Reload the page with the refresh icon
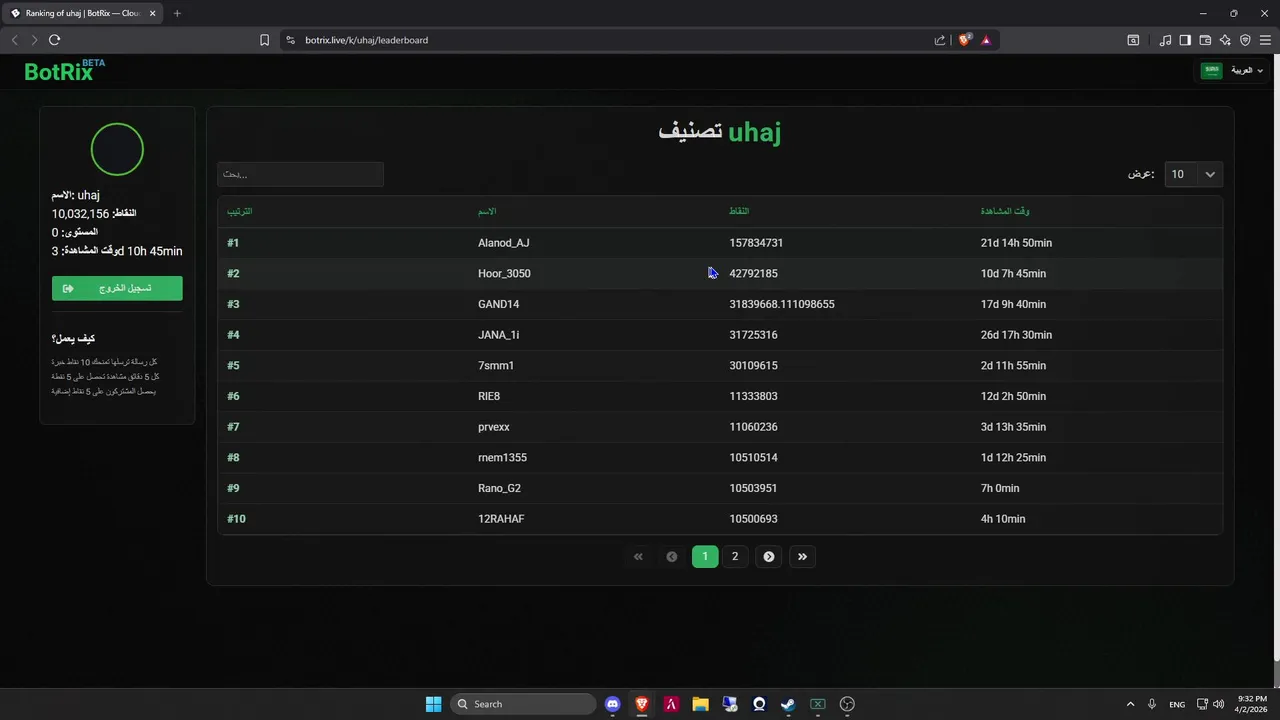 54,40
